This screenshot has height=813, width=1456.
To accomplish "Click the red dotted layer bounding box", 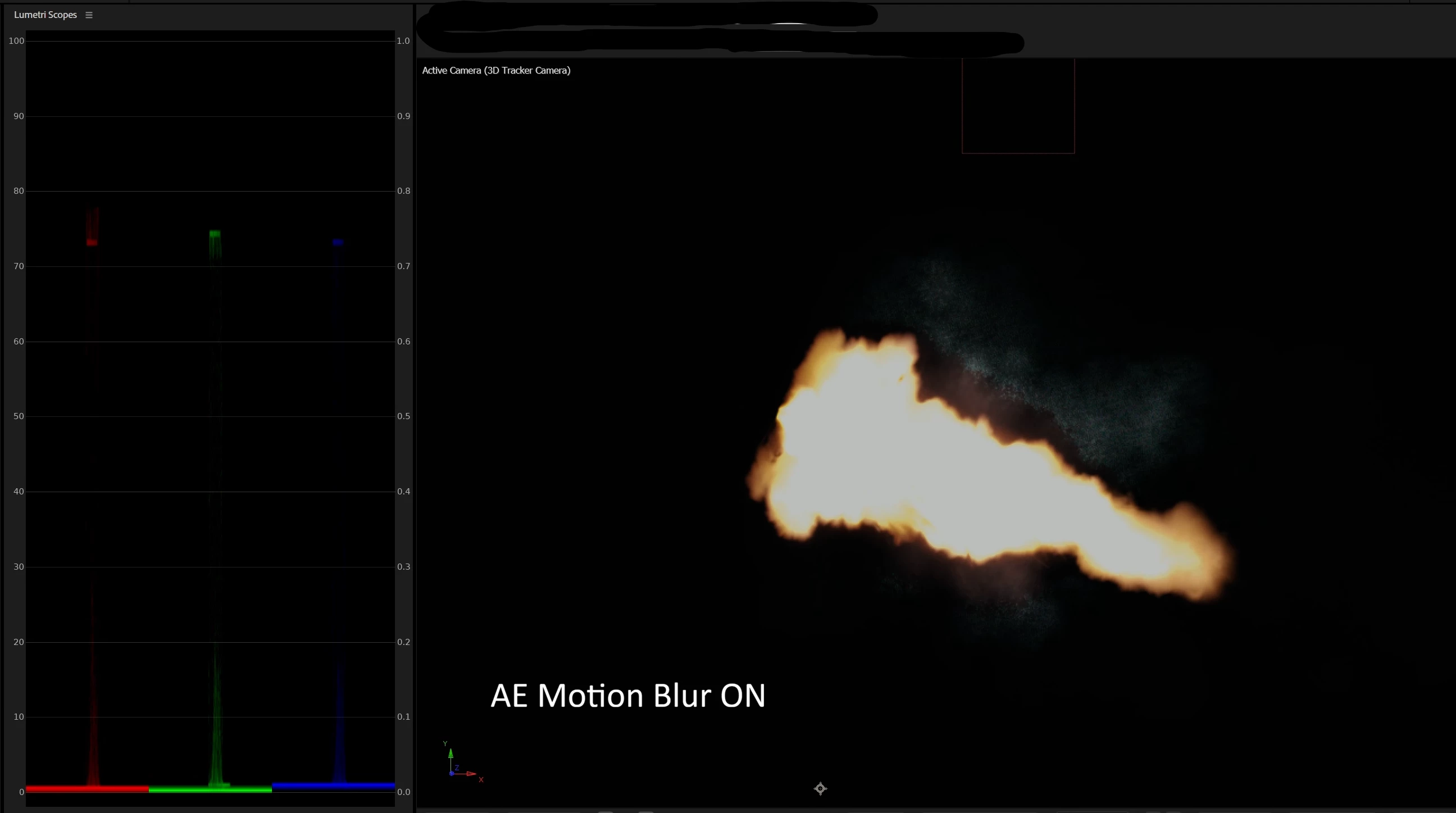I will 1017,153.
